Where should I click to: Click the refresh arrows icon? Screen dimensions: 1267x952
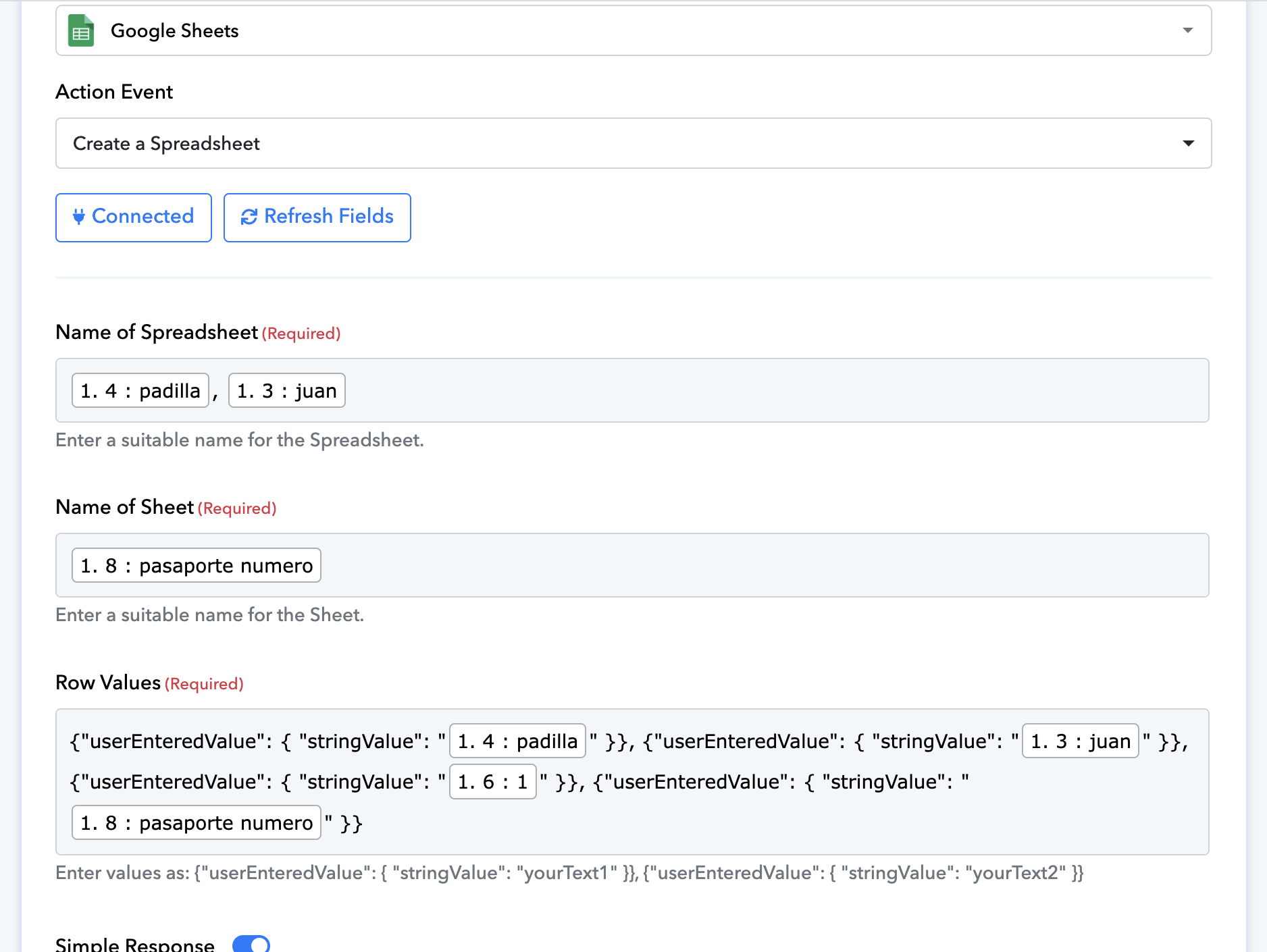[249, 217]
